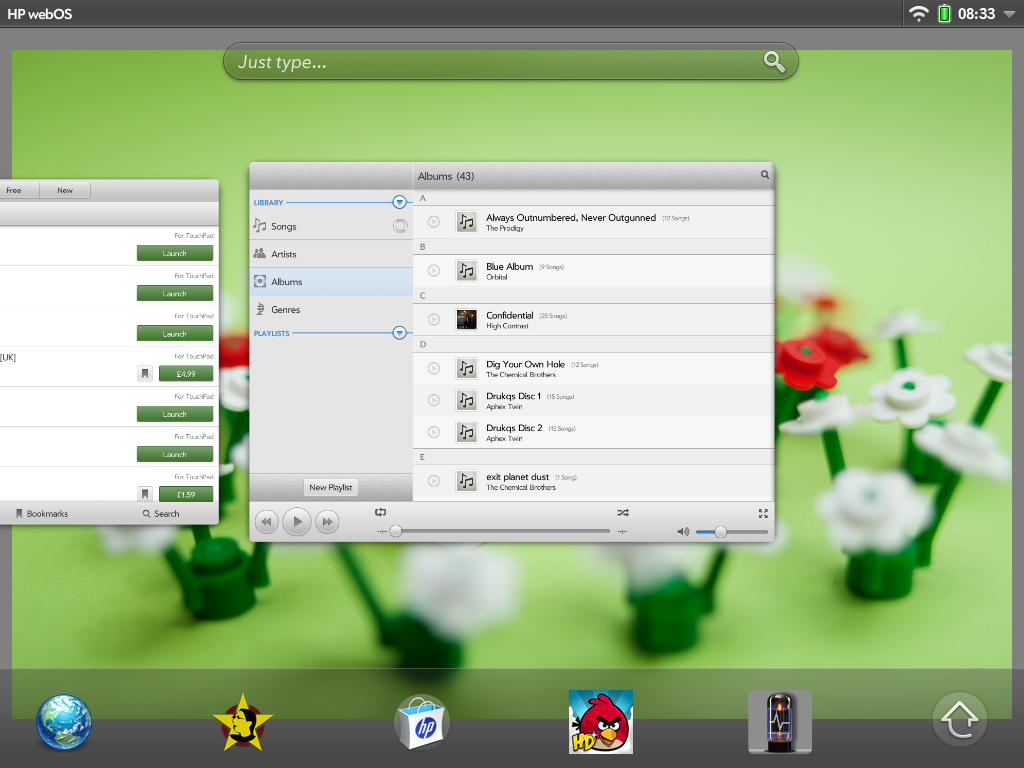Select the 'Drukqs Disc 2' title

(x=514, y=428)
